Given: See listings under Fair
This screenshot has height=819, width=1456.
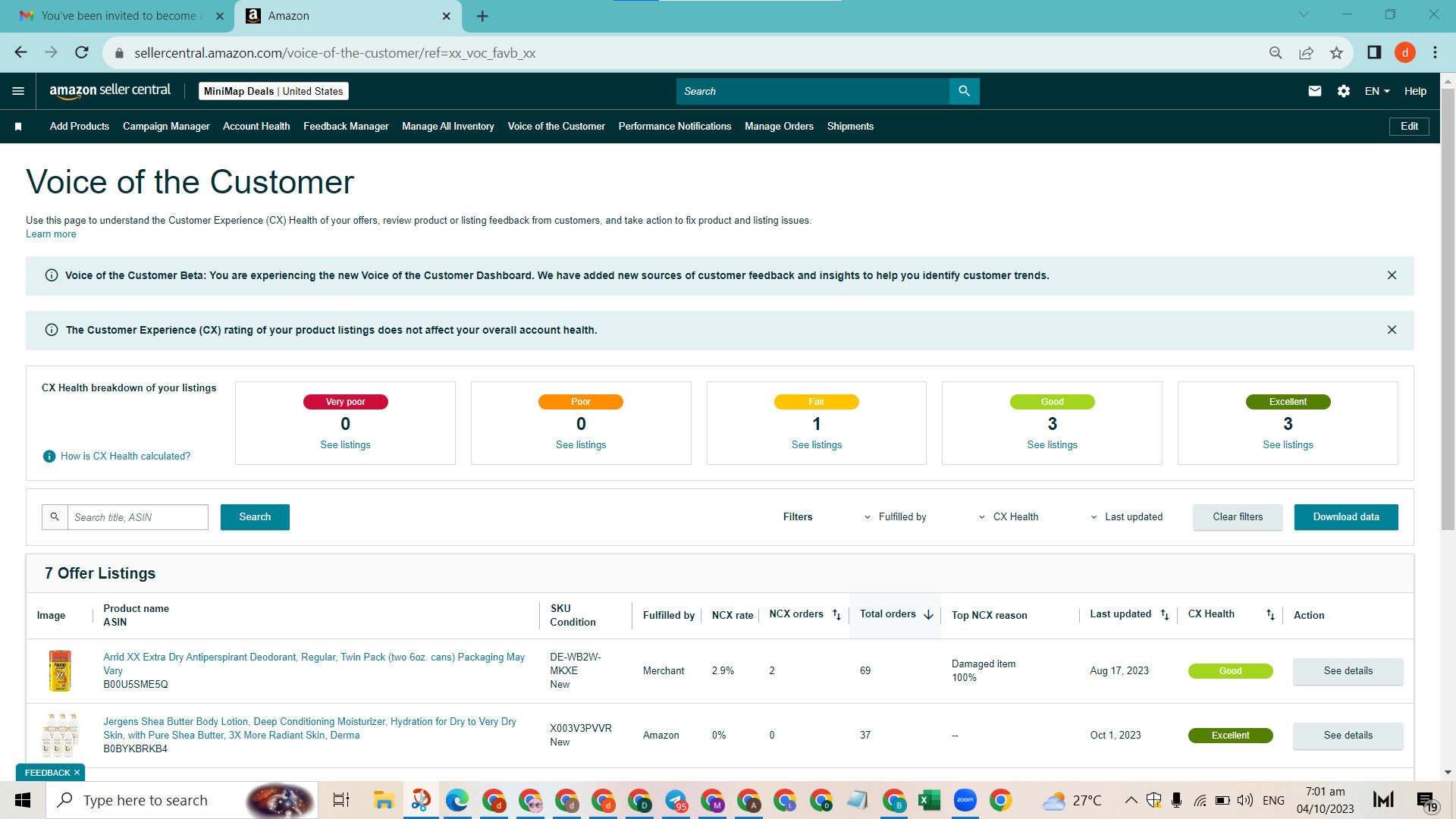Looking at the screenshot, I should click(x=817, y=445).
